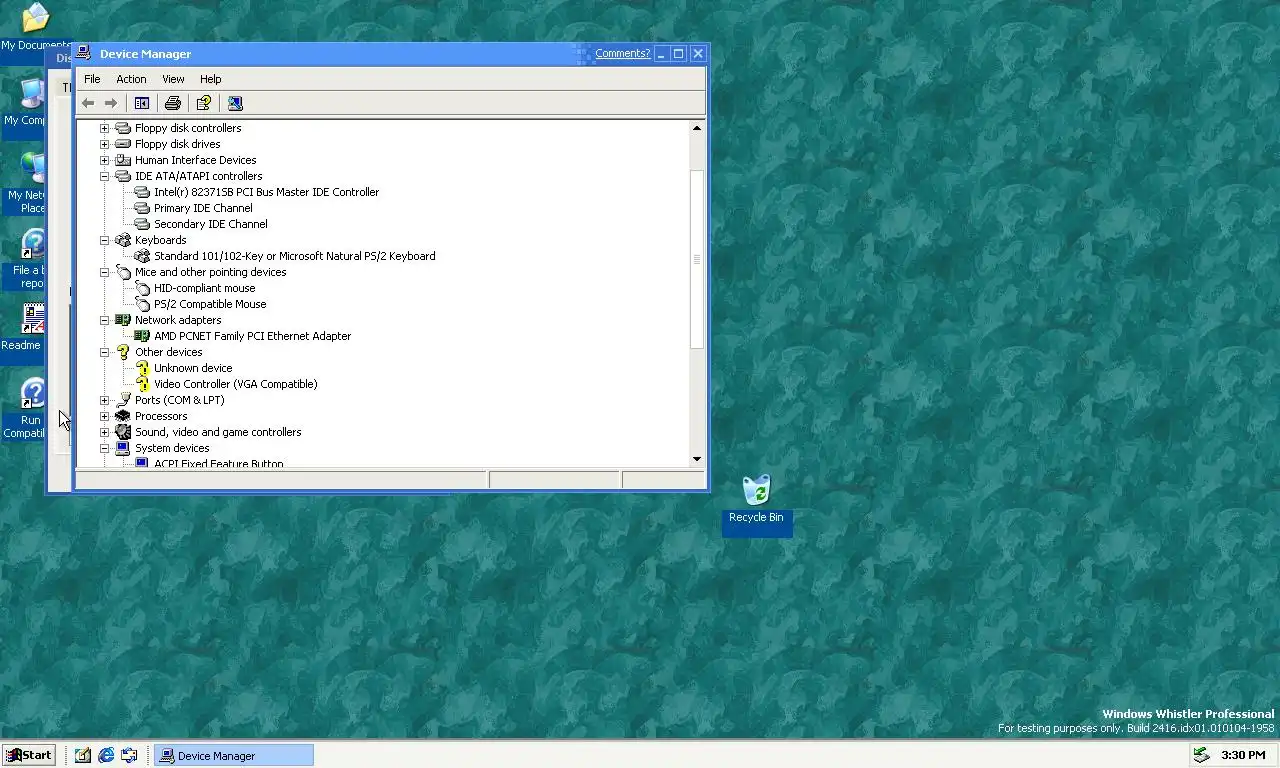Click the Device Manager title bar icon

pos(84,54)
